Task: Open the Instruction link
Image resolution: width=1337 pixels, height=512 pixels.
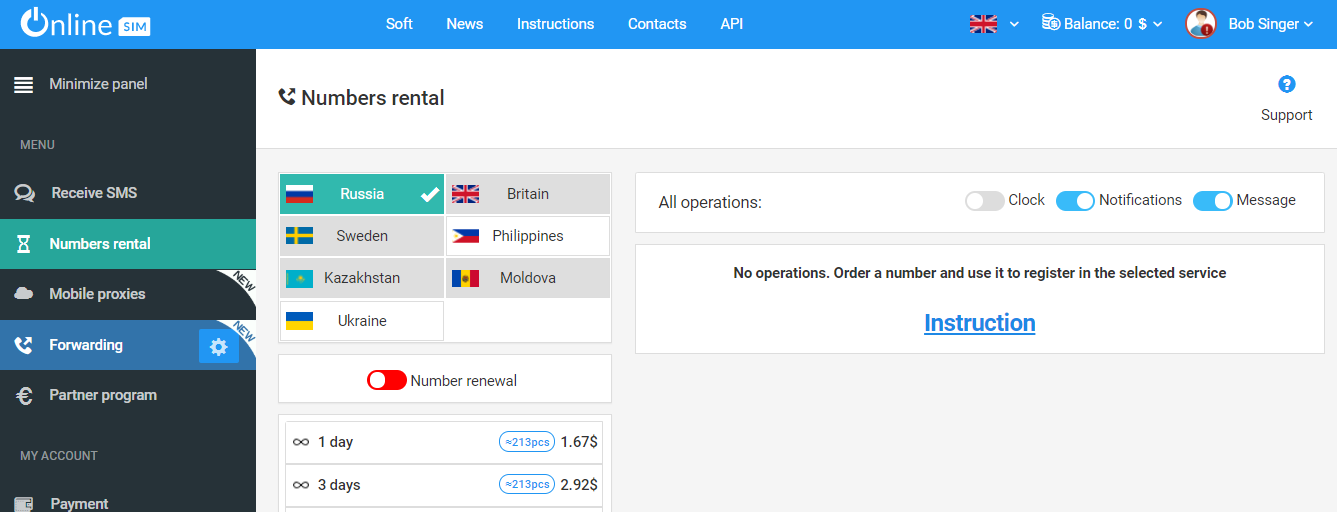Action: 980,323
